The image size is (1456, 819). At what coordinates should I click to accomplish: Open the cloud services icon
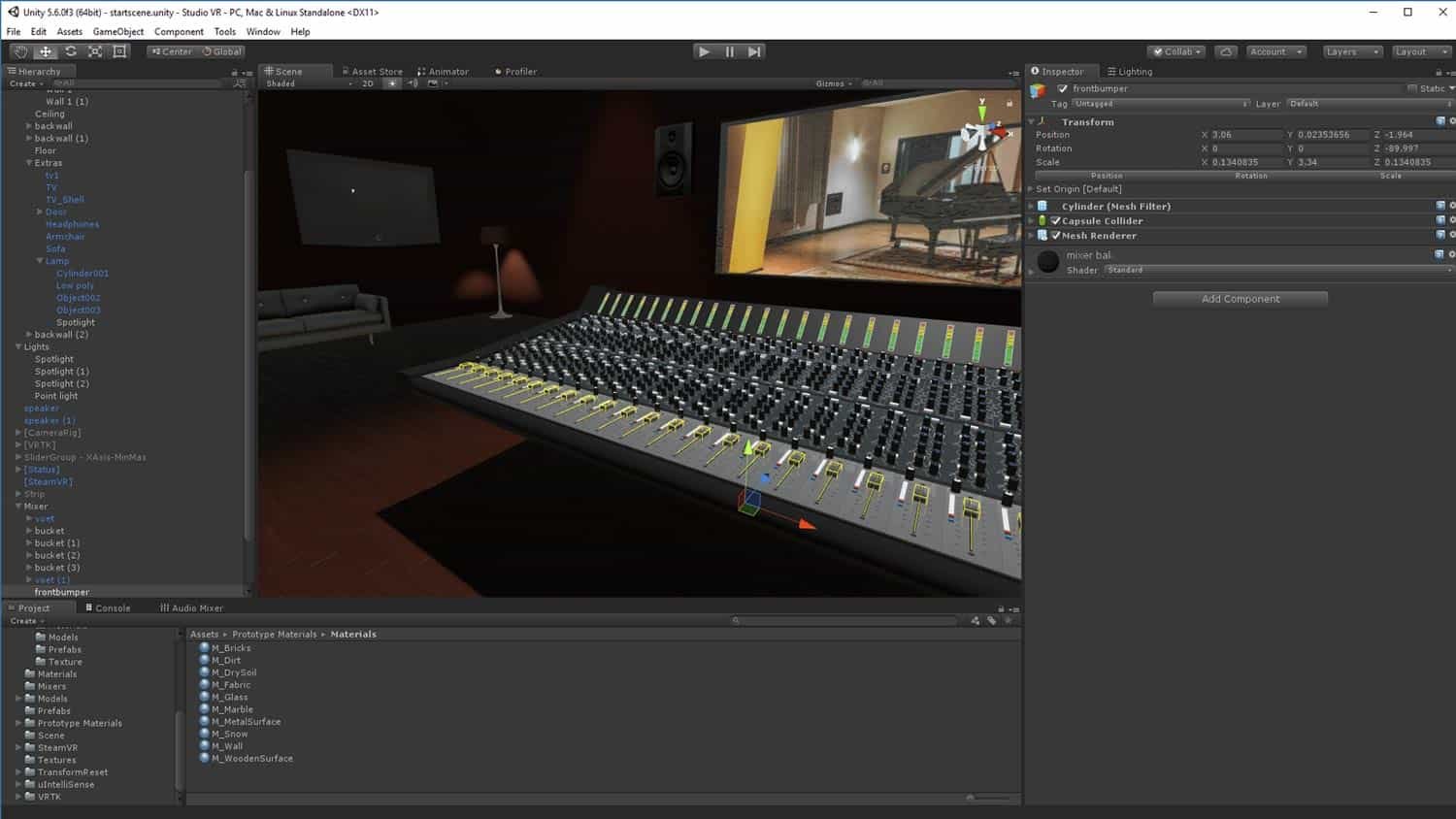tap(1226, 51)
